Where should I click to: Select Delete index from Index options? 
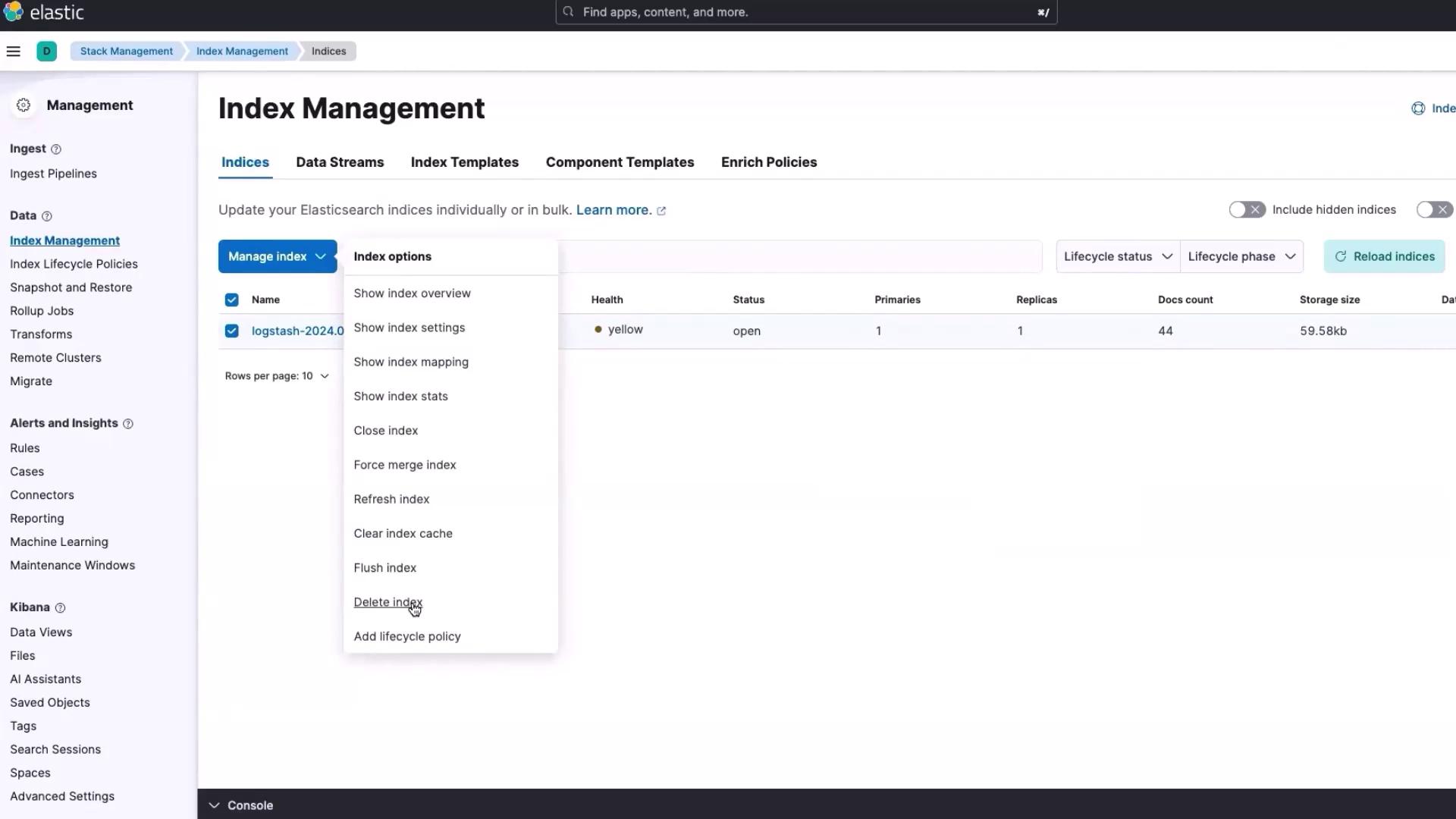388,602
